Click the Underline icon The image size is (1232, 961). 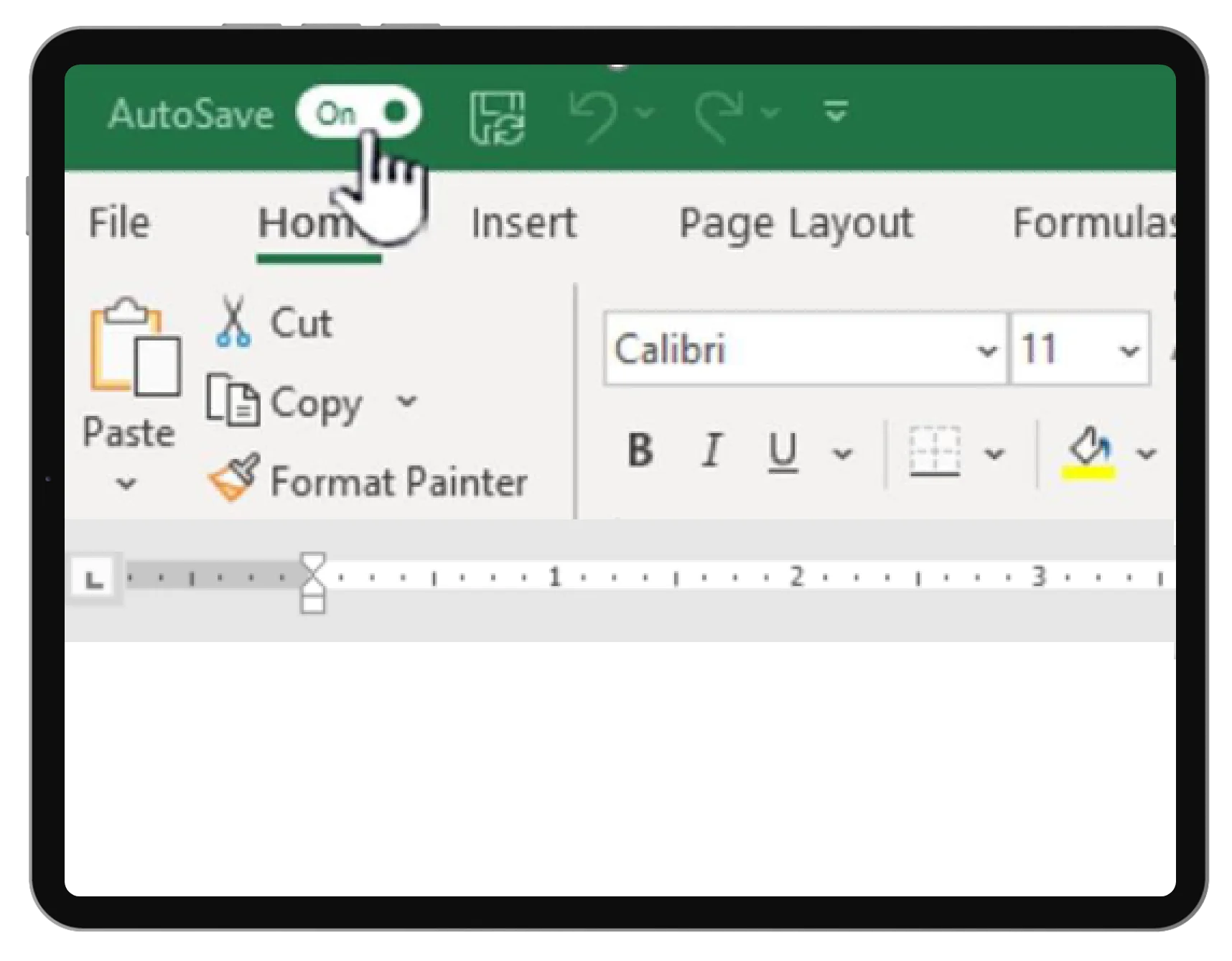(783, 452)
